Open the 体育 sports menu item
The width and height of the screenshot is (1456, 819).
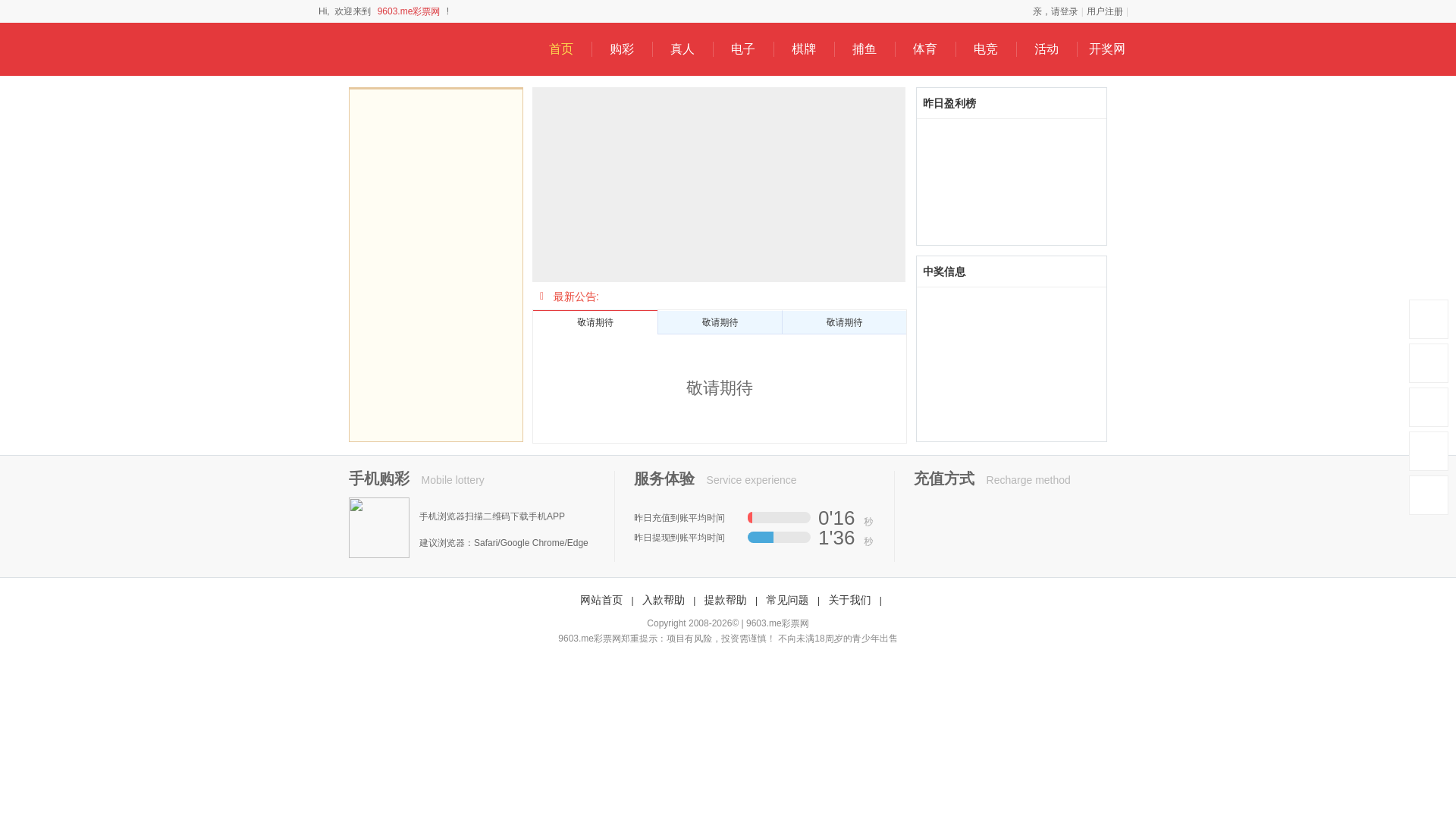coord(925,49)
